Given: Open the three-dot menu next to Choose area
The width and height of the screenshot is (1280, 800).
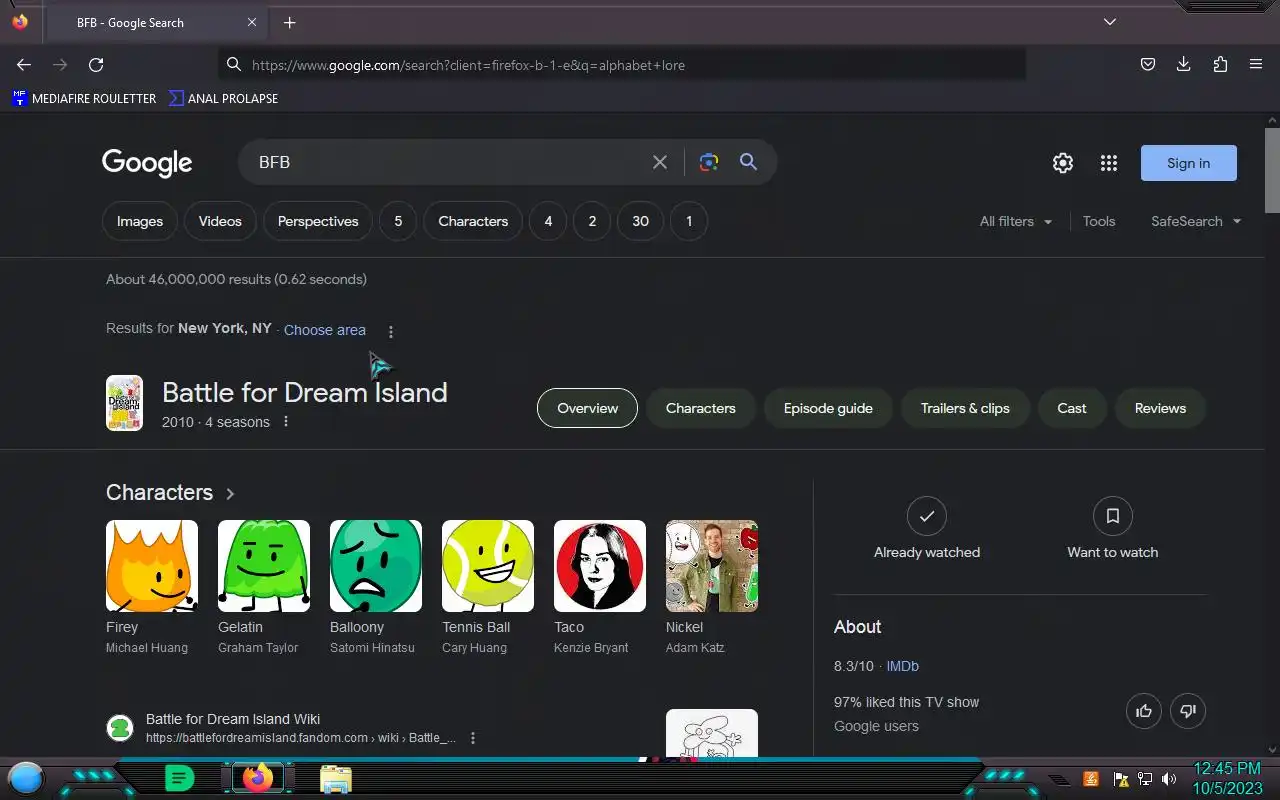Looking at the screenshot, I should 391,331.
